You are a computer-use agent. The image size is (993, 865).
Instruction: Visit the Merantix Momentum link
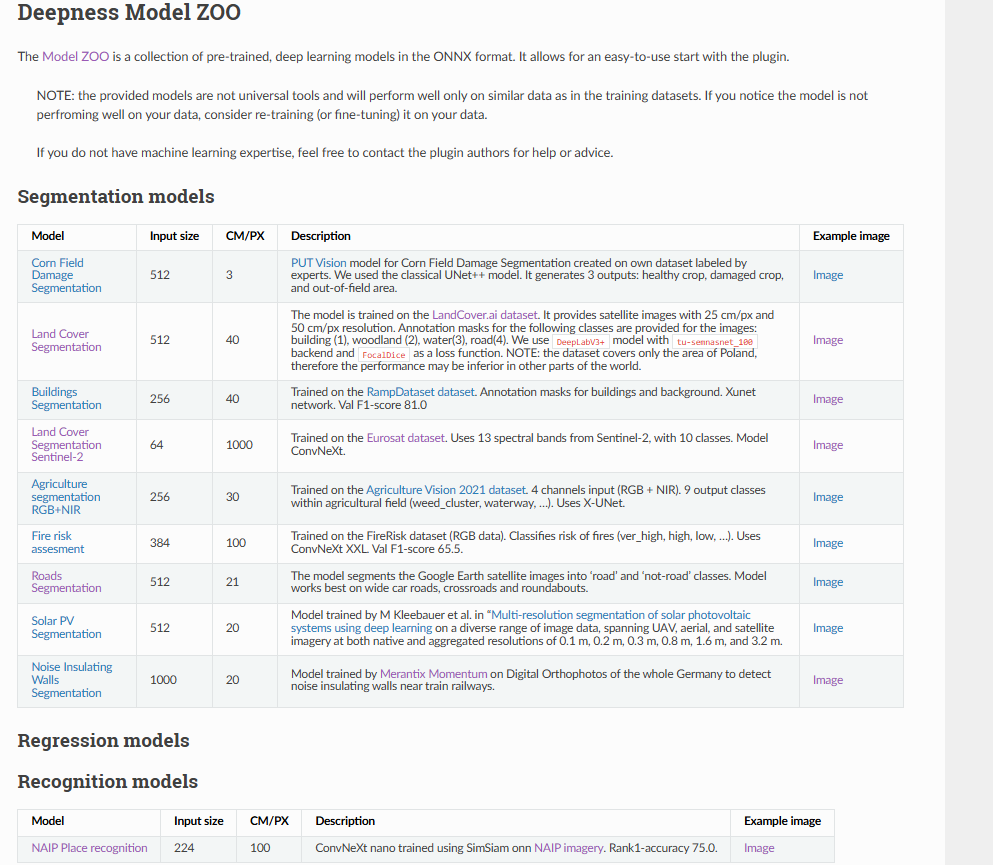click(434, 674)
